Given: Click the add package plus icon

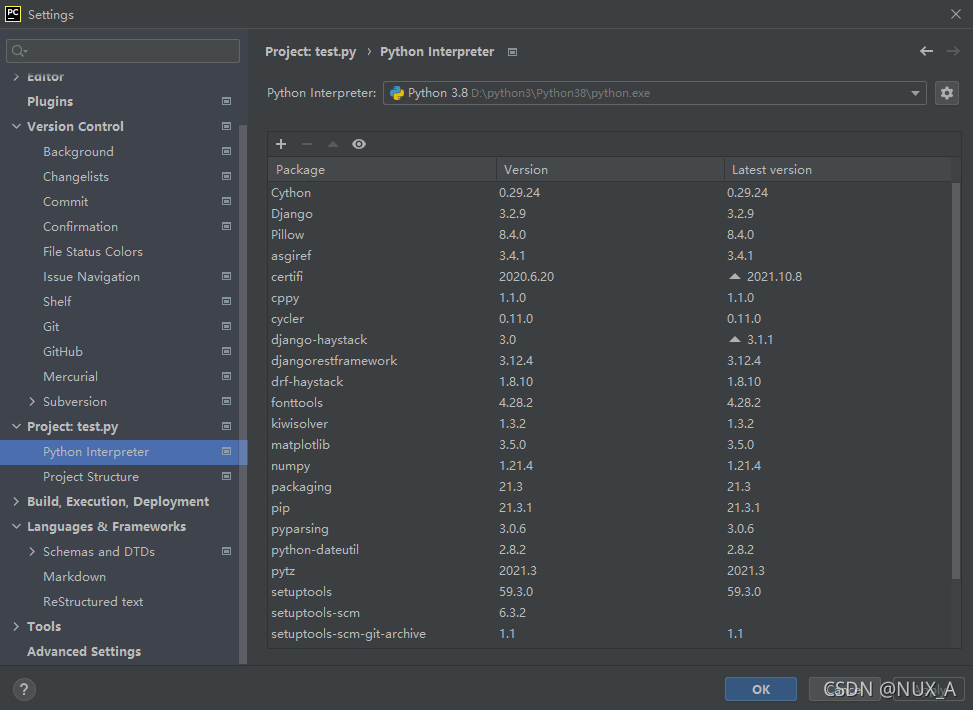Looking at the screenshot, I should click(281, 144).
